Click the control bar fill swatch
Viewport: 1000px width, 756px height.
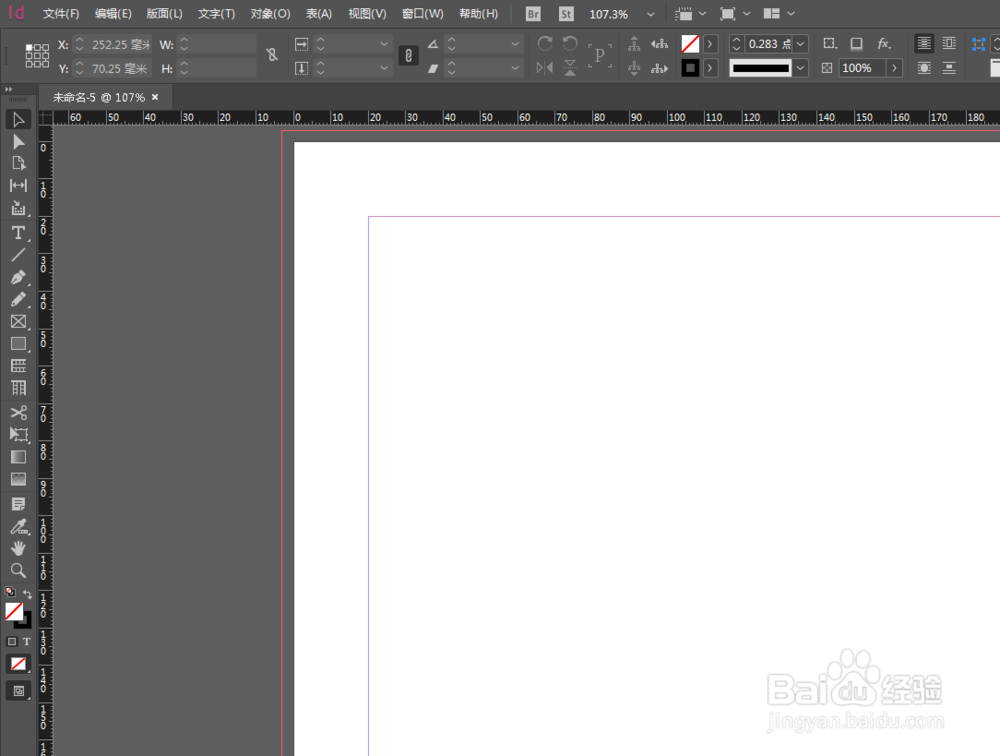coord(690,44)
